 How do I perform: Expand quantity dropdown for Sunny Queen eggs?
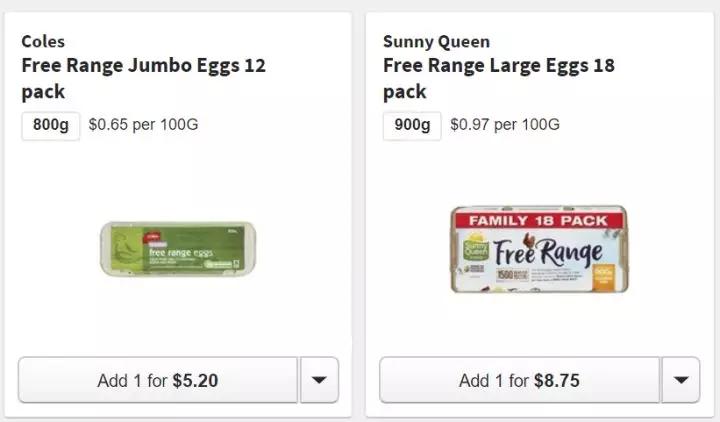(680, 380)
